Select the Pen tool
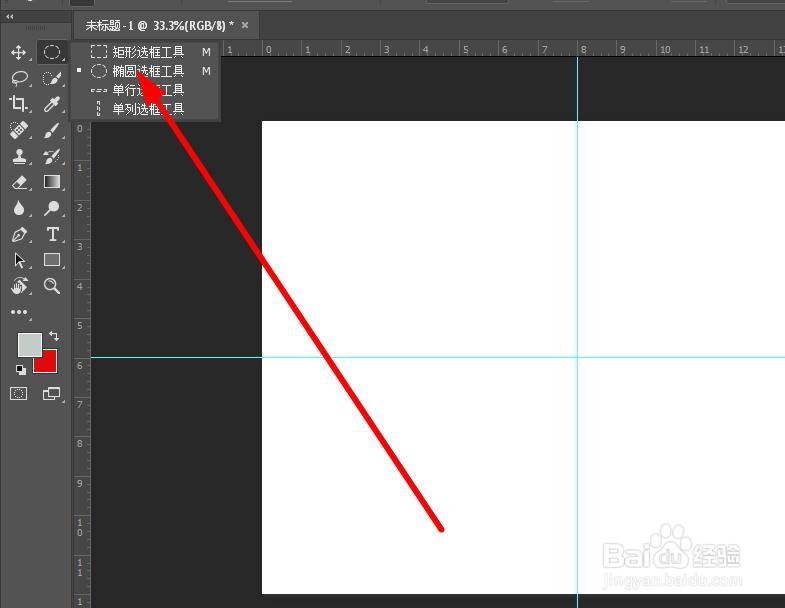 [x=19, y=234]
